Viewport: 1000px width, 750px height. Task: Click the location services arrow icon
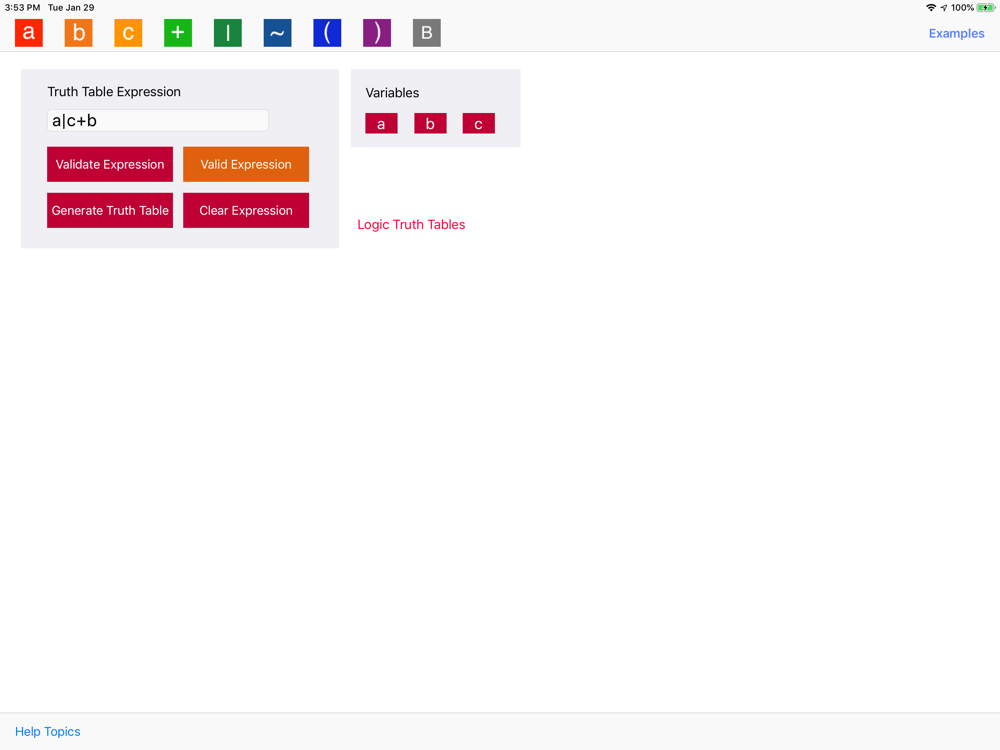[944, 8]
